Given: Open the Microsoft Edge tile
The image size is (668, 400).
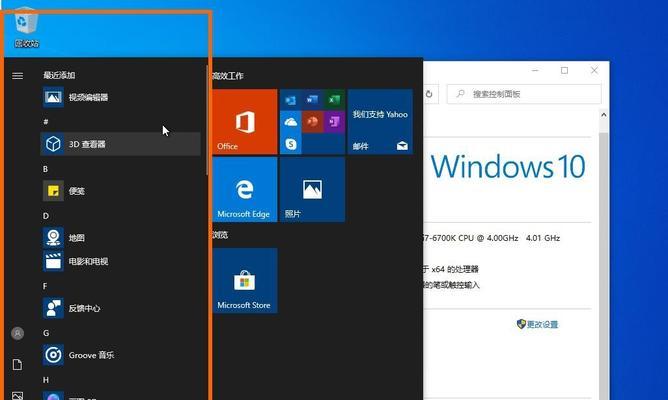Looking at the screenshot, I should [245, 190].
